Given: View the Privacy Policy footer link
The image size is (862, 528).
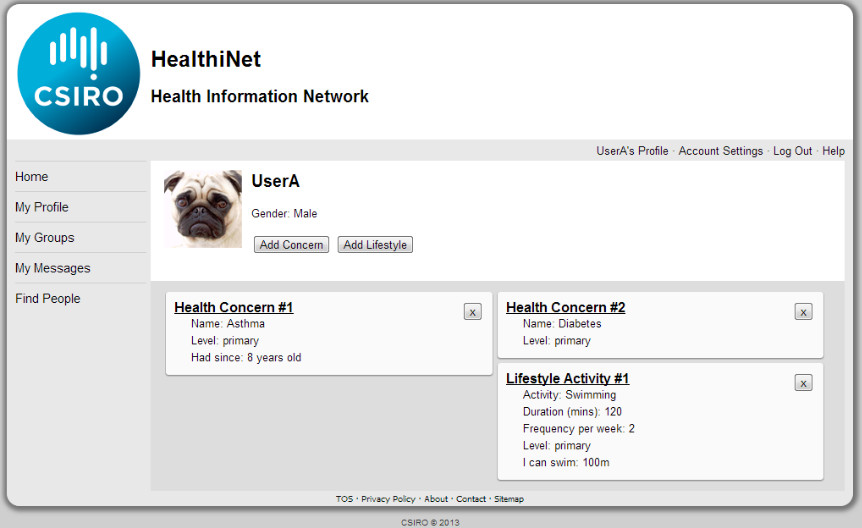Looking at the screenshot, I should pyautogui.click(x=388, y=499).
